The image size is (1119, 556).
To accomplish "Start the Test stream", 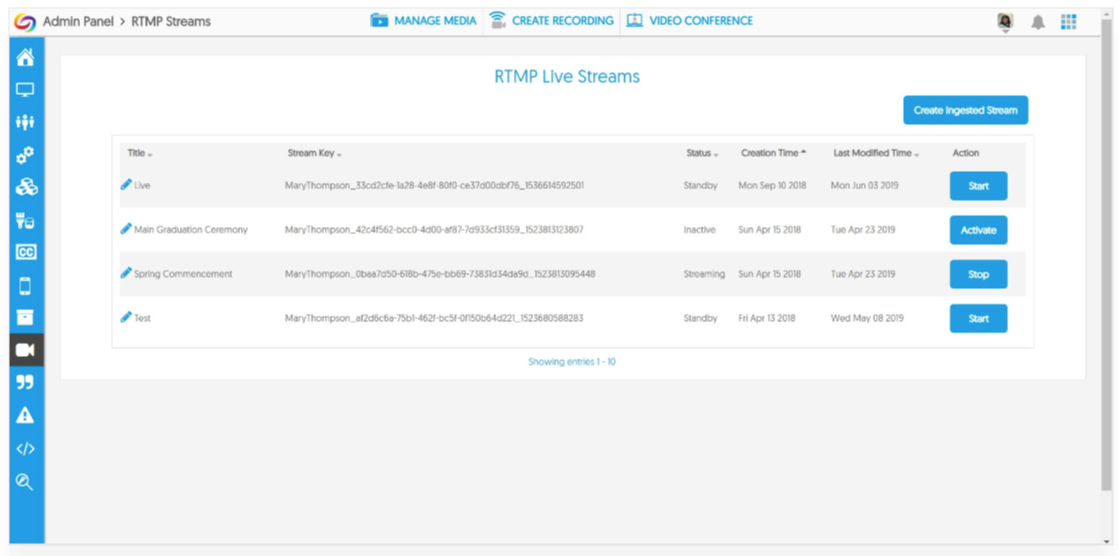I will 978,319.
